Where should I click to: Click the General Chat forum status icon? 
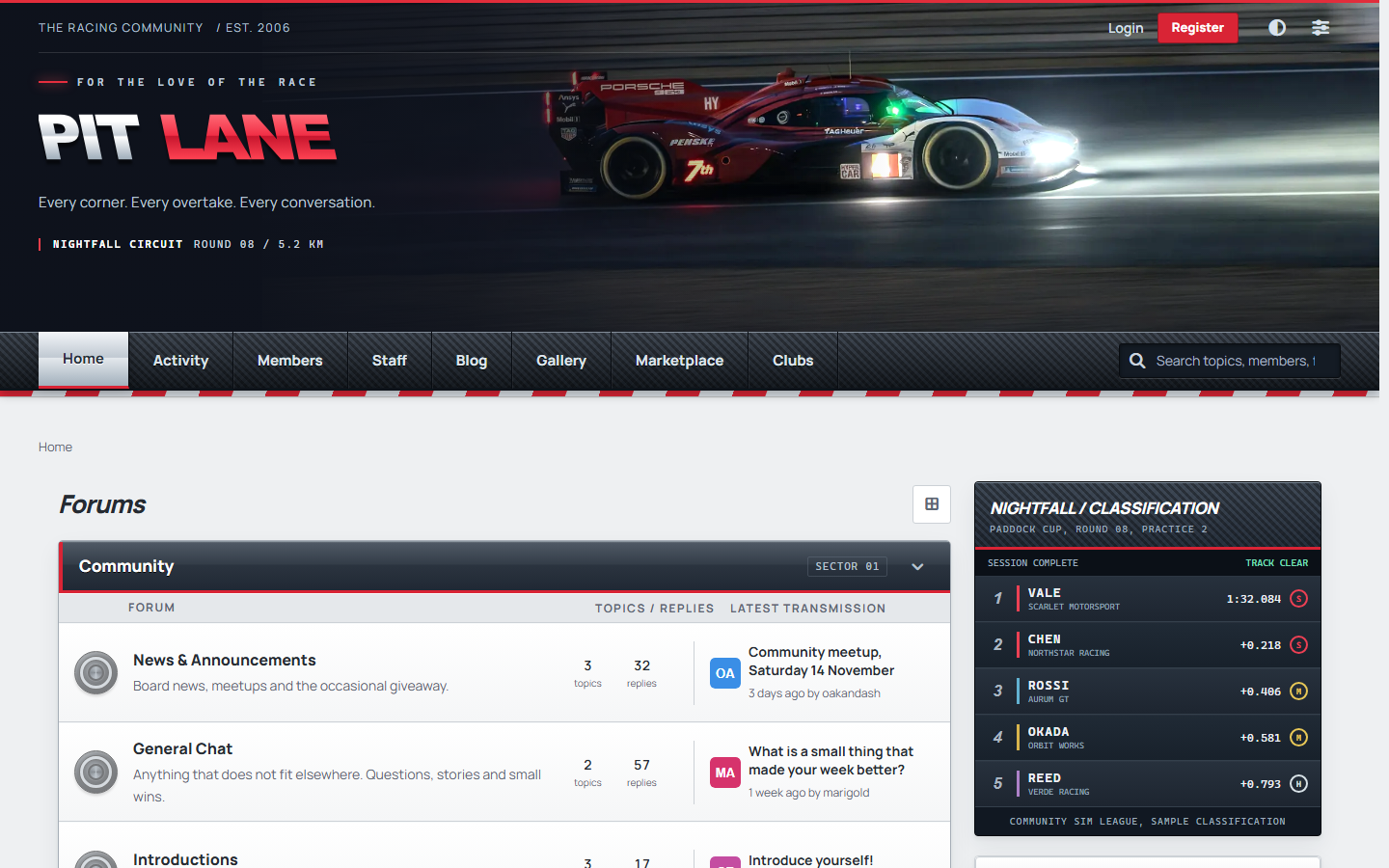(x=96, y=773)
